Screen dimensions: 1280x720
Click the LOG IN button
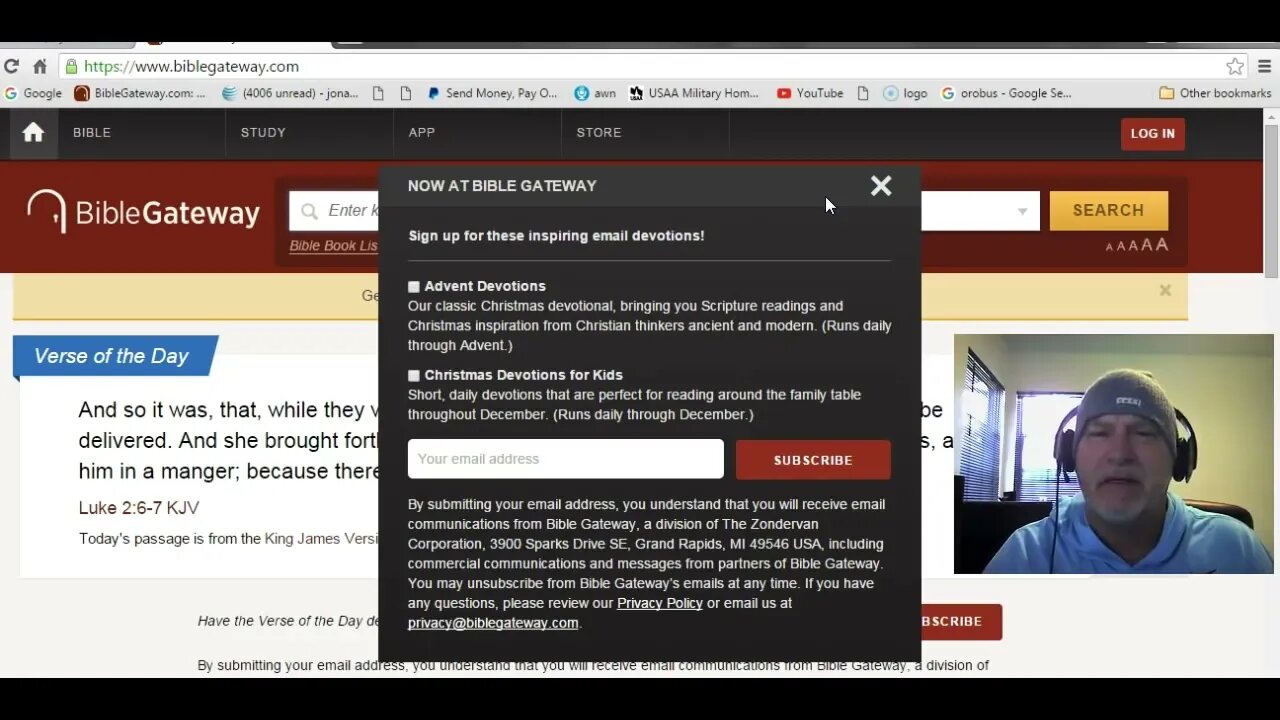(1153, 134)
